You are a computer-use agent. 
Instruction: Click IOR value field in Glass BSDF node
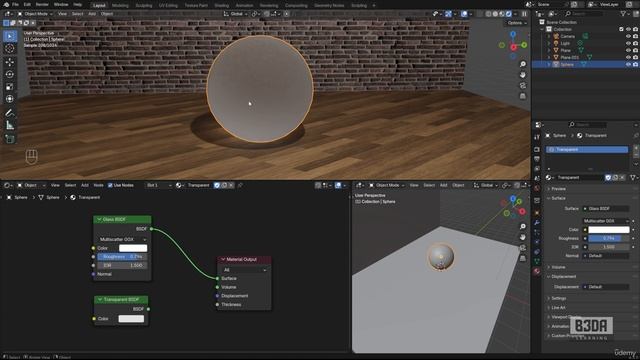[x=122, y=265]
